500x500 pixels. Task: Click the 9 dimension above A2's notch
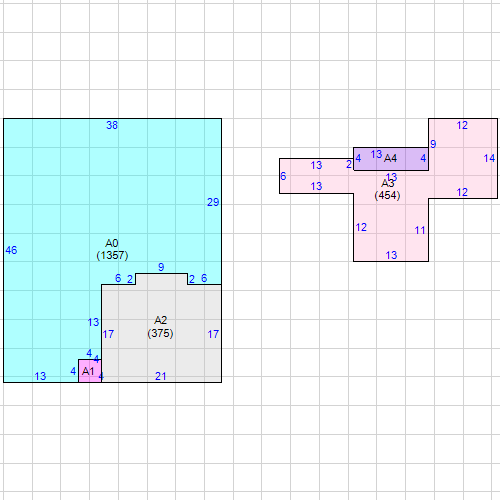click(161, 267)
